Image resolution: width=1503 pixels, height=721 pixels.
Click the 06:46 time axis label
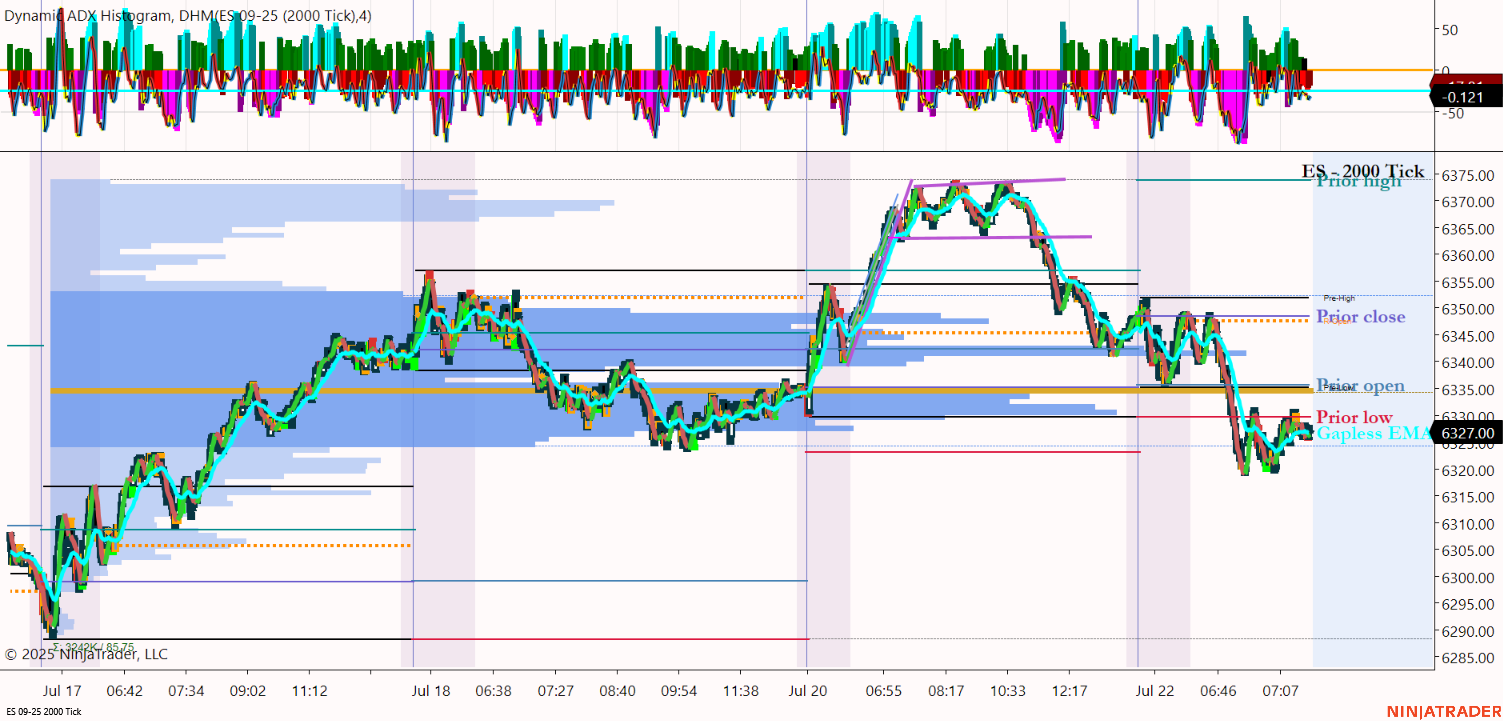1218,691
